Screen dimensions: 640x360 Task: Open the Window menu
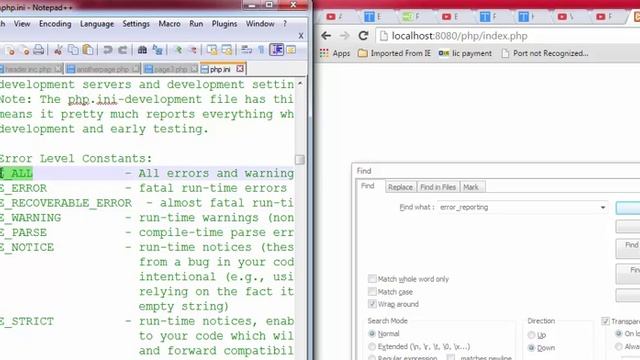click(260, 24)
